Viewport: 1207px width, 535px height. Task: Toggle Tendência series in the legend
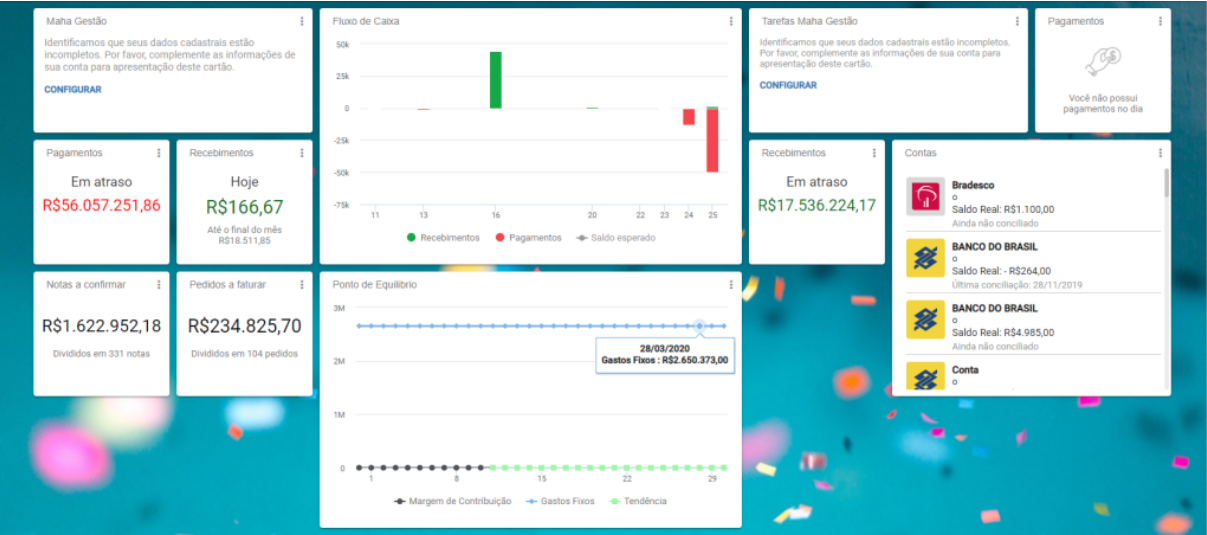[x=637, y=501]
